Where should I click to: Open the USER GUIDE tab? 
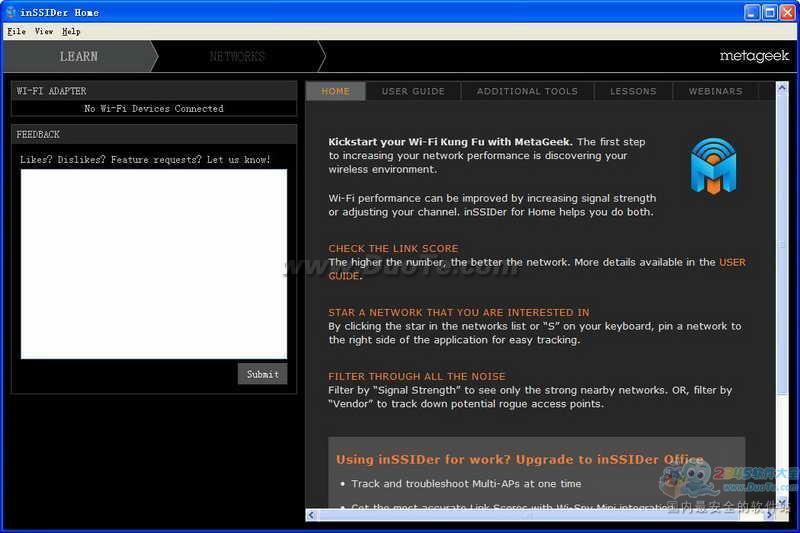(413, 91)
